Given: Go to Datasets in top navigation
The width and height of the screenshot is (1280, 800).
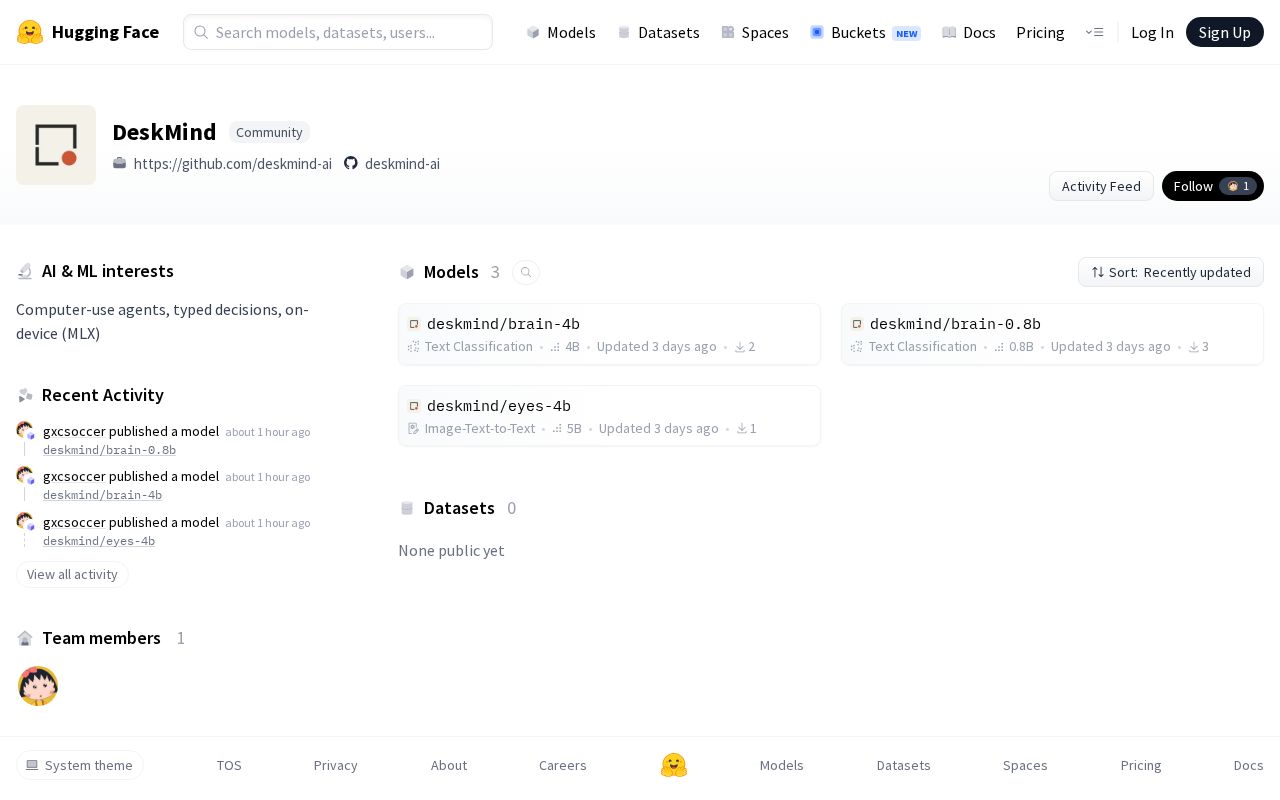Looking at the screenshot, I should (659, 32).
